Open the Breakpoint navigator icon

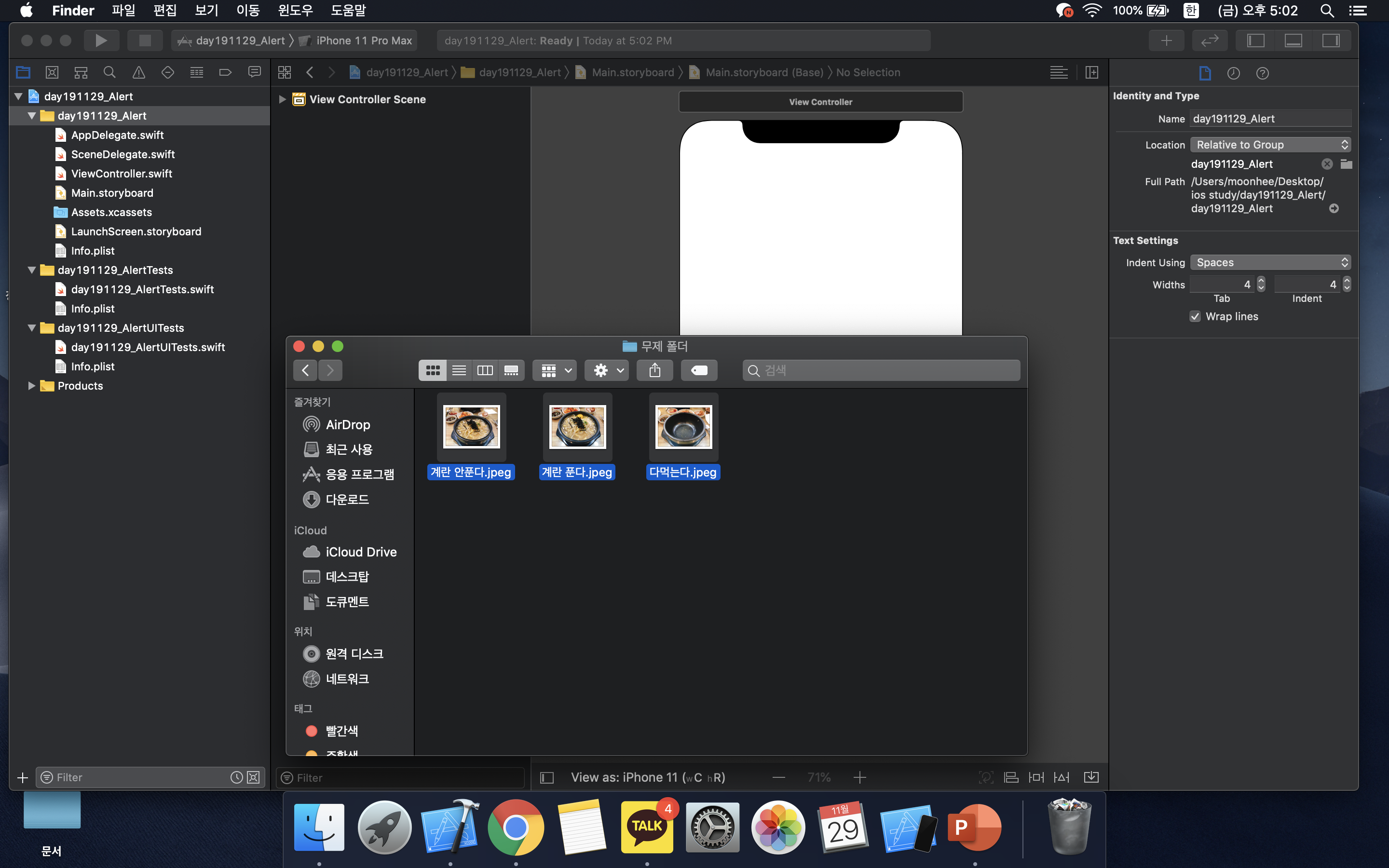225,72
